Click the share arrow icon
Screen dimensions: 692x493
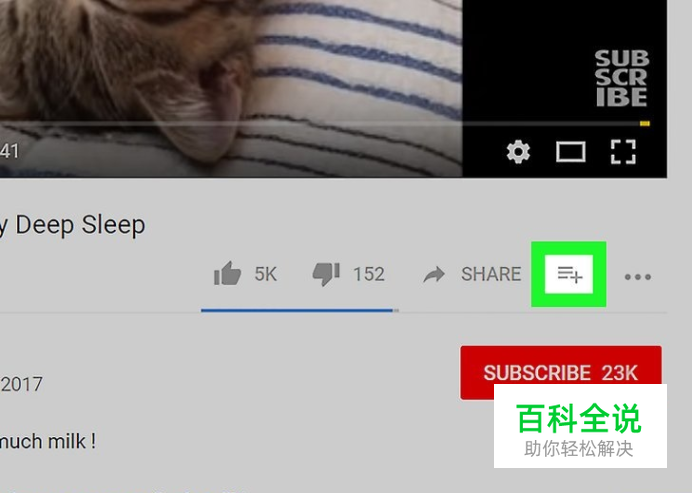(x=434, y=274)
